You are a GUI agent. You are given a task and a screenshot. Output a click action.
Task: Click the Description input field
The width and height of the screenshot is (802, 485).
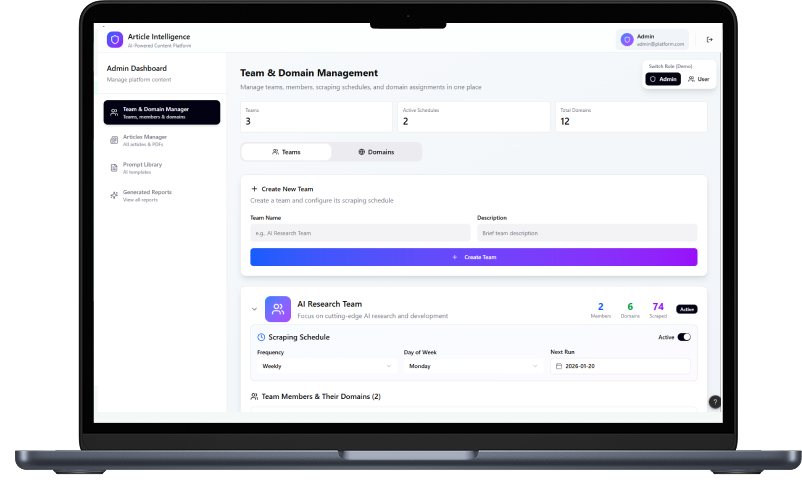[x=587, y=233]
